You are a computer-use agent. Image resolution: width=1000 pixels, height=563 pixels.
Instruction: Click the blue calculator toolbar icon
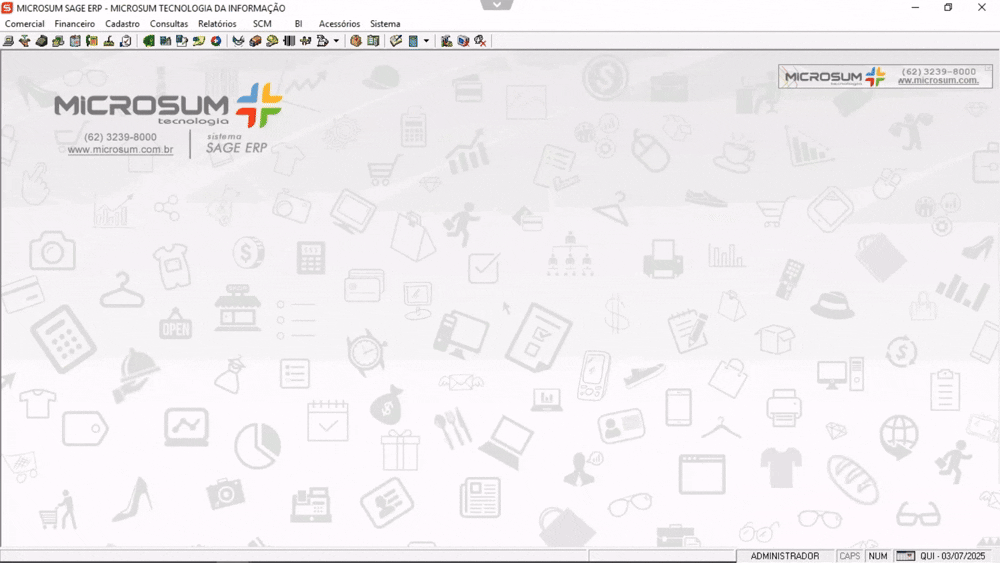point(413,41)
